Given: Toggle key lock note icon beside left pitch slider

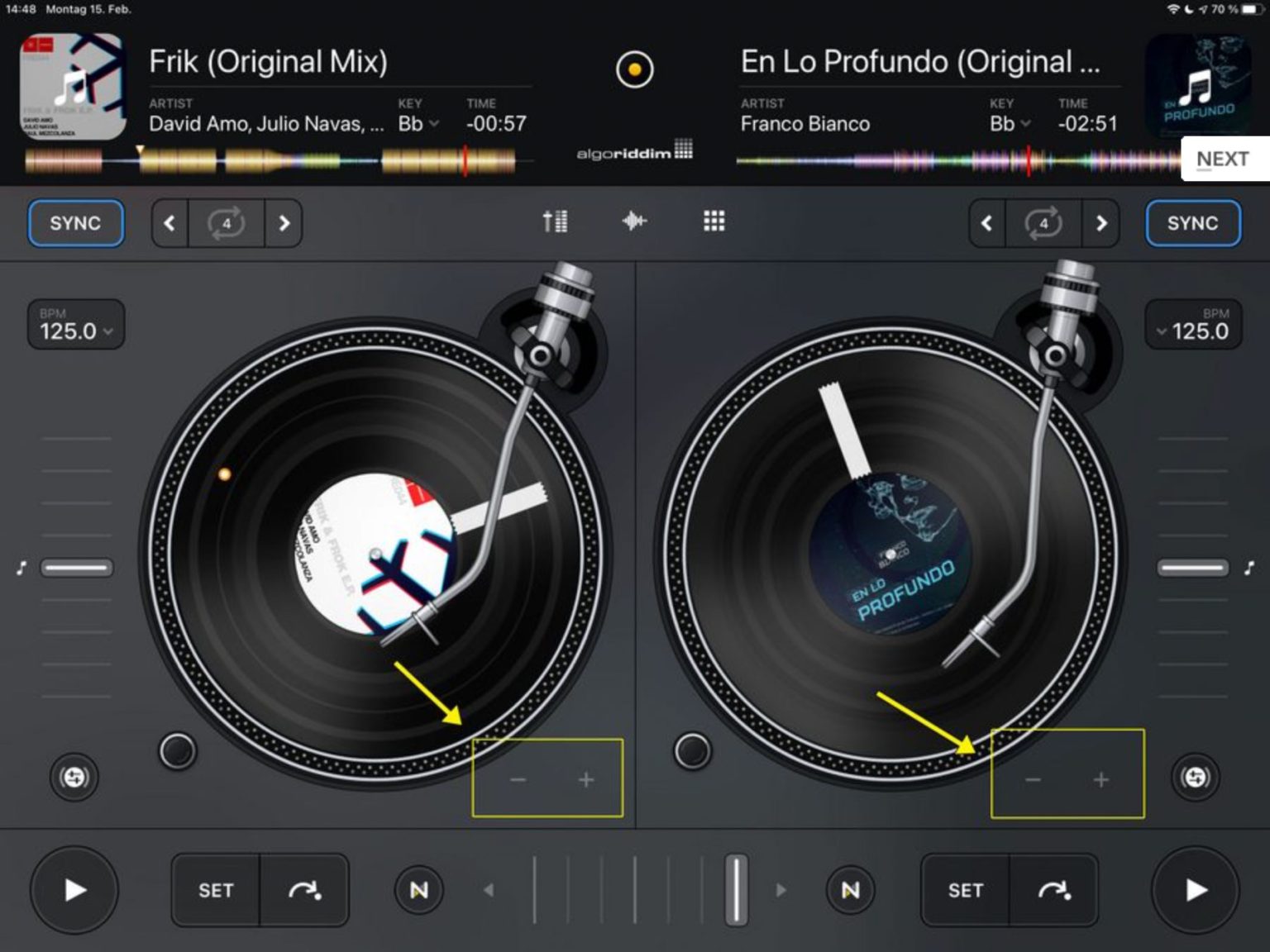Looking at the screenshot, I should pyautogui.click(x=21, y=567).
